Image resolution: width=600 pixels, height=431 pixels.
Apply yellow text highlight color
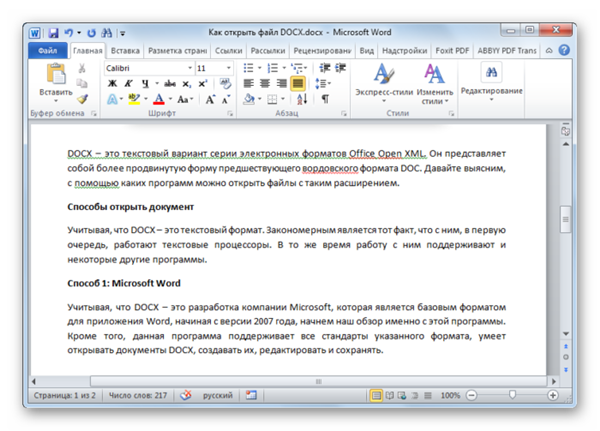[134, 100]
